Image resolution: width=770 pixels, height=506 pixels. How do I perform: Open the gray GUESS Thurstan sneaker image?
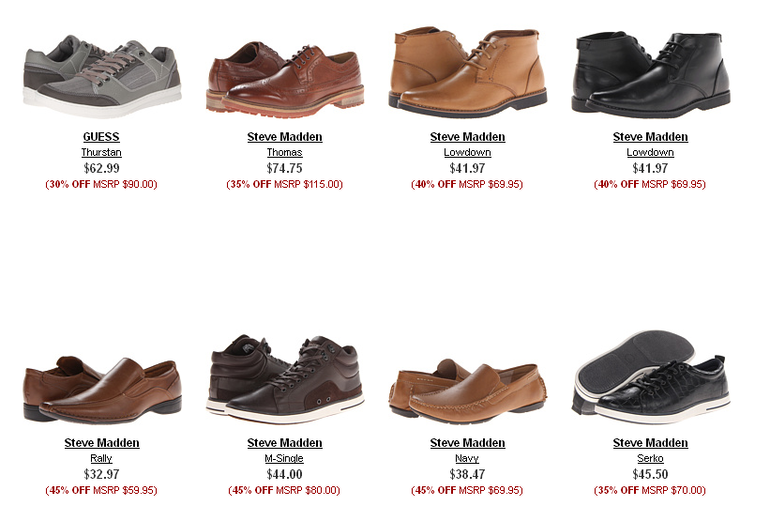[102, 76]
